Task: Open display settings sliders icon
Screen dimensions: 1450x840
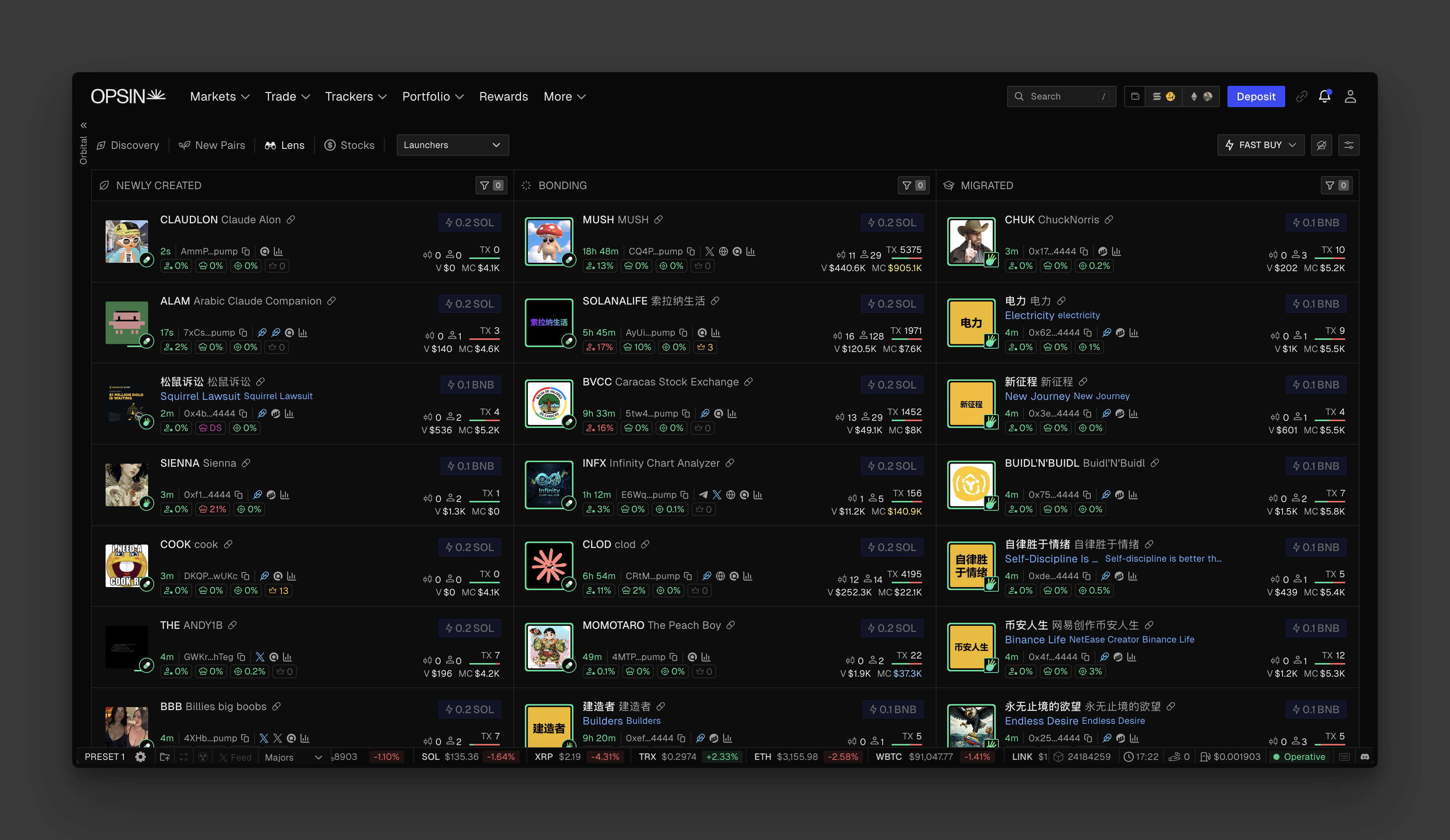Action: tap(1349, 145)
